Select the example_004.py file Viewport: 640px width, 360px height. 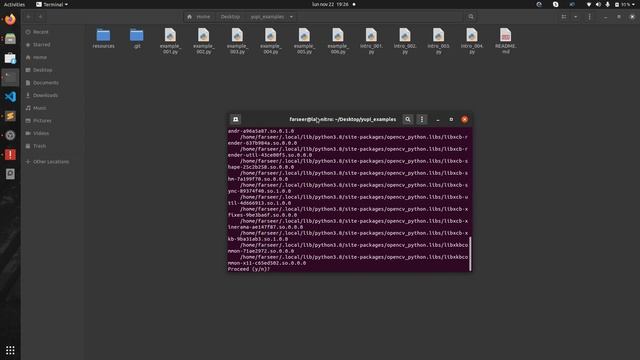pyautogui.click(x=271, y=41)
